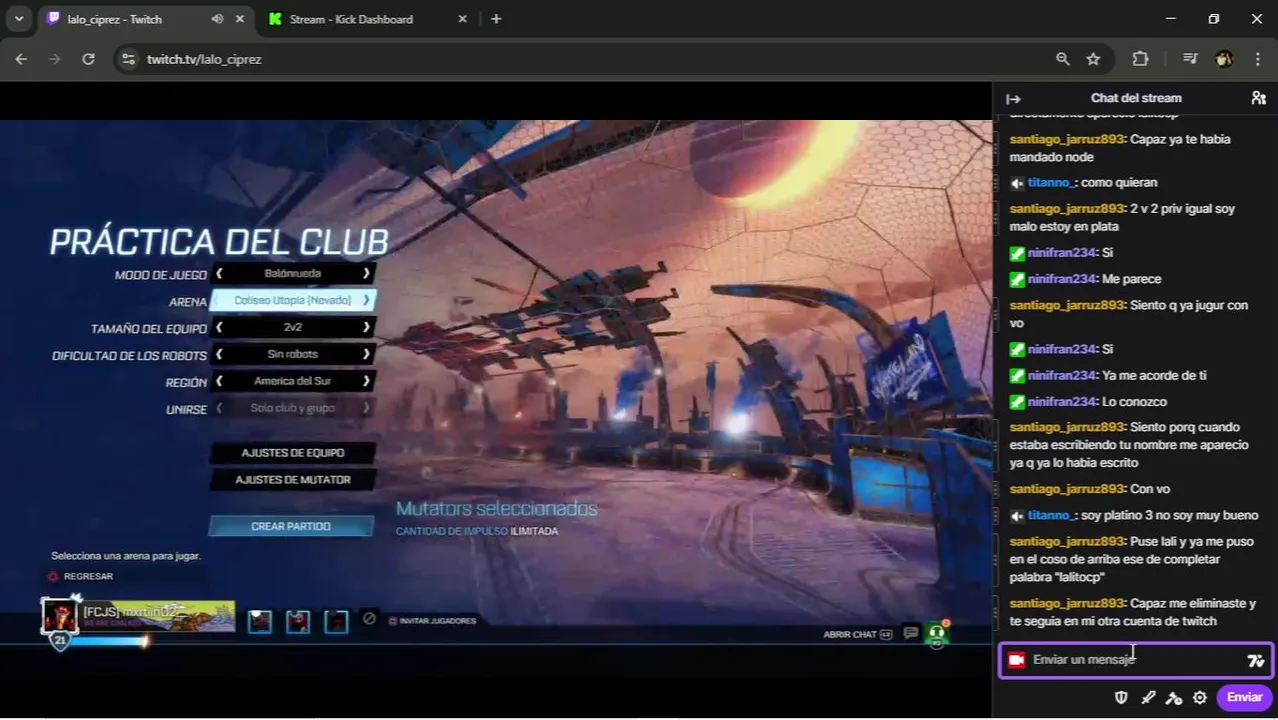Open the tab search dropdown
Viewport: 1278px width, 720px height.
(x=18, y=19)
